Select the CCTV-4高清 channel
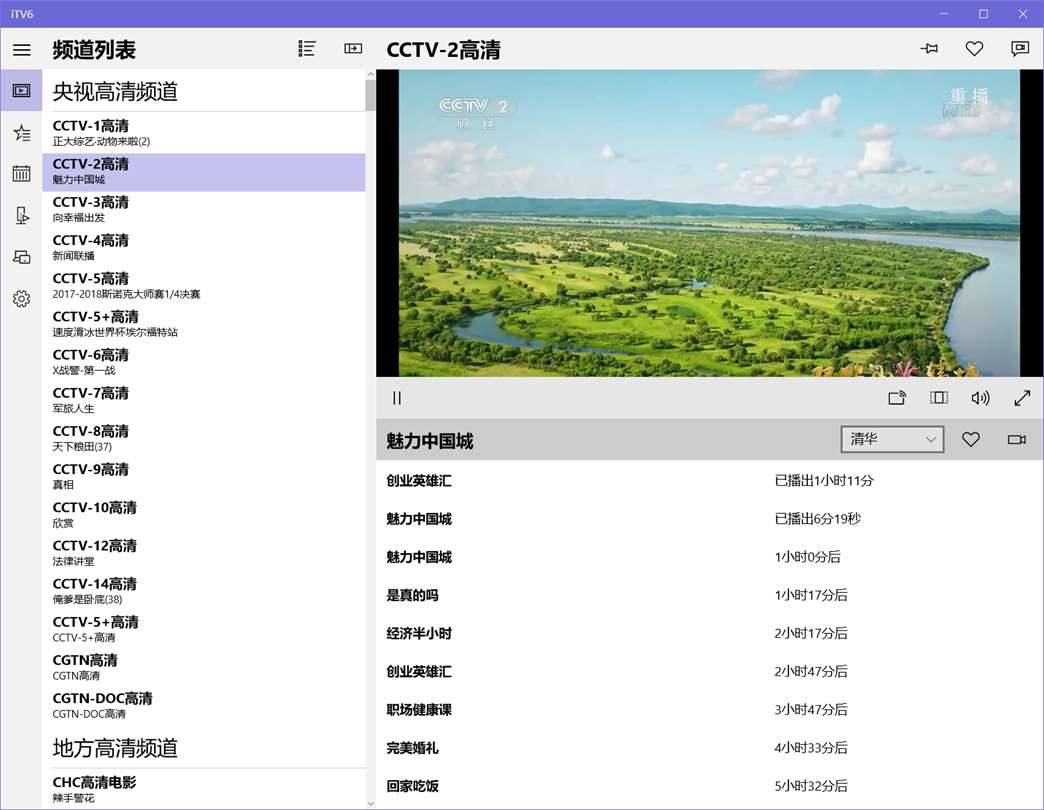This screenshot has height=810, width=1044. 204,248
